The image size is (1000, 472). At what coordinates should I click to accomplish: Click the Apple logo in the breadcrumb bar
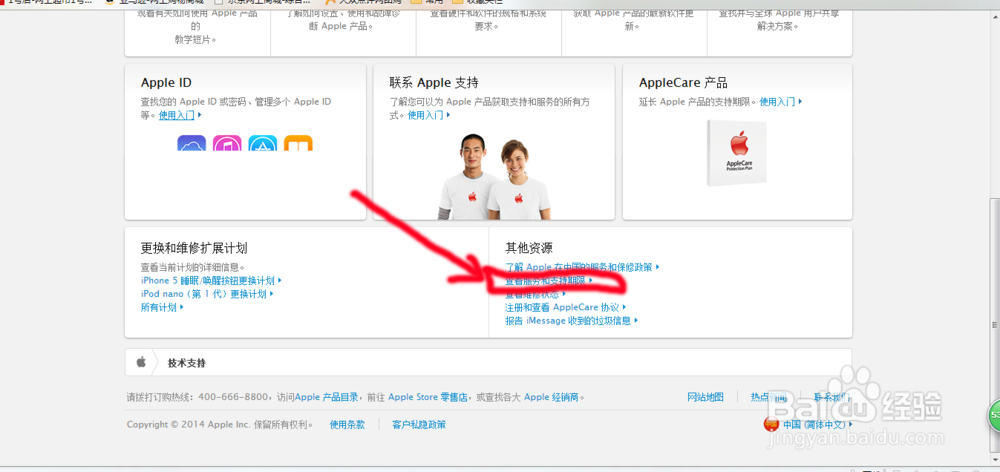click(x=141, y=362)
